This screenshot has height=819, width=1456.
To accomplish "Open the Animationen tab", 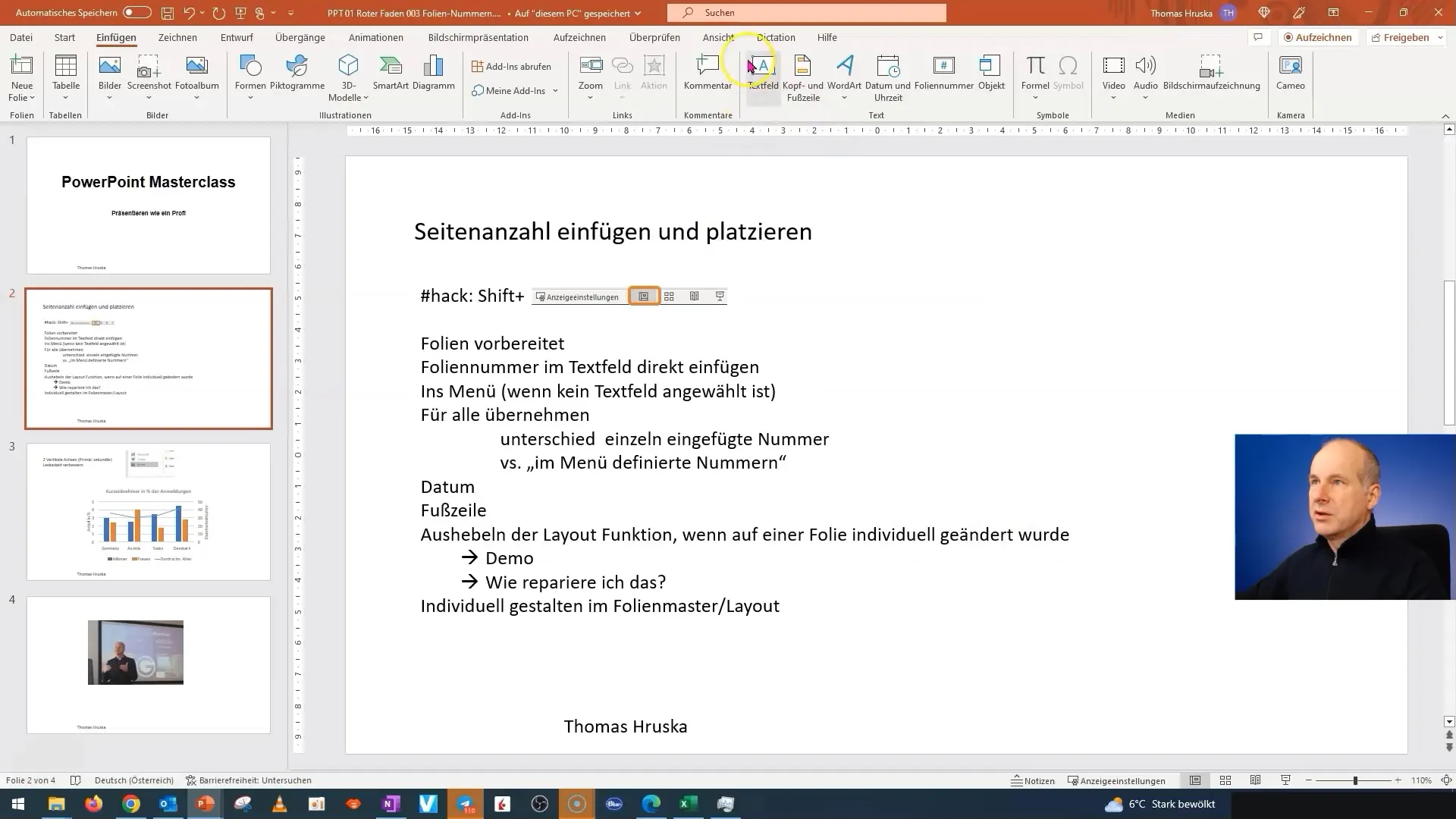I will pyautogui.click(x=376, y=37).
